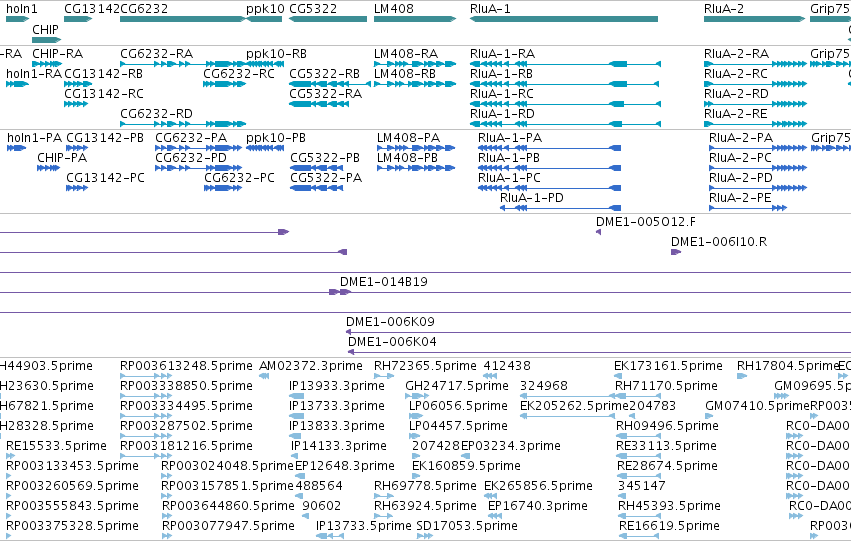This screenshot has width=851, height=541.
Task: Select protein CG6232-PD
Action: coord(199,168)
